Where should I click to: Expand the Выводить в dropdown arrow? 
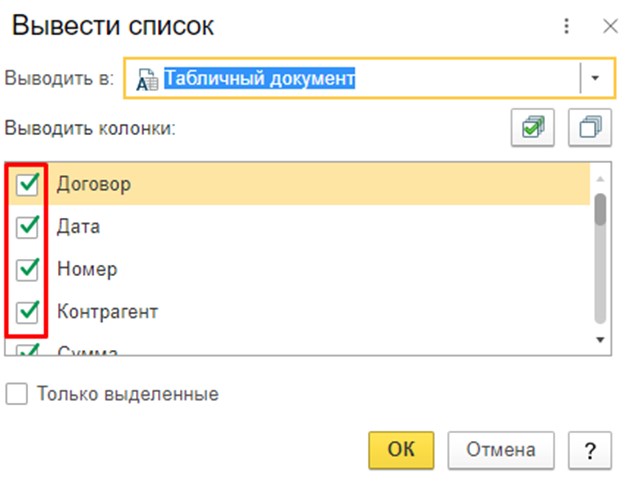coord(595,79)
